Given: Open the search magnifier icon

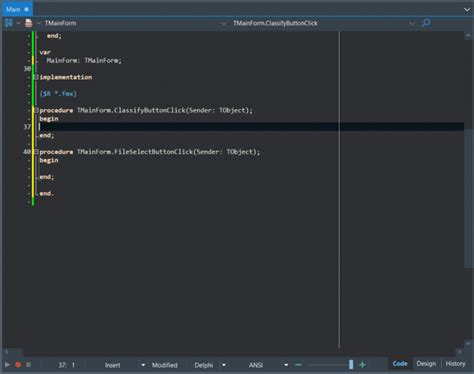Looking at the screenshot, I should 426,23.
